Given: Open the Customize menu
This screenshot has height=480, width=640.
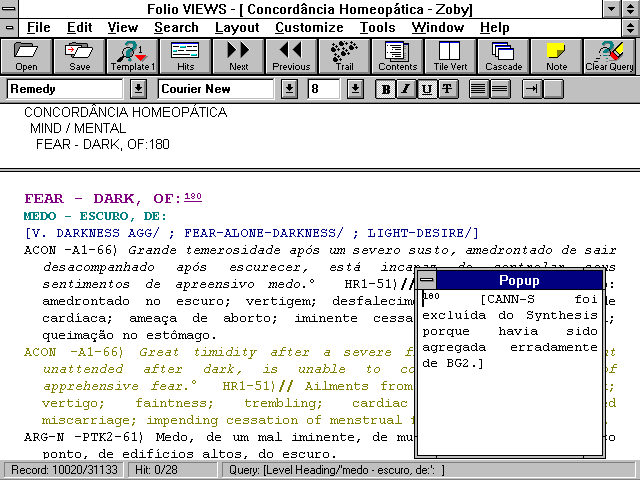Looking at the screenshot, I should click(x=309, y=28).
